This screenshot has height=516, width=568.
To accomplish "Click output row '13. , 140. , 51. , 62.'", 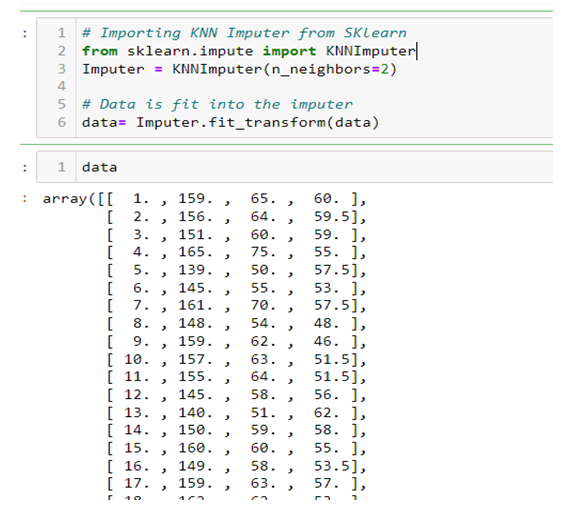I will (236, 413).
